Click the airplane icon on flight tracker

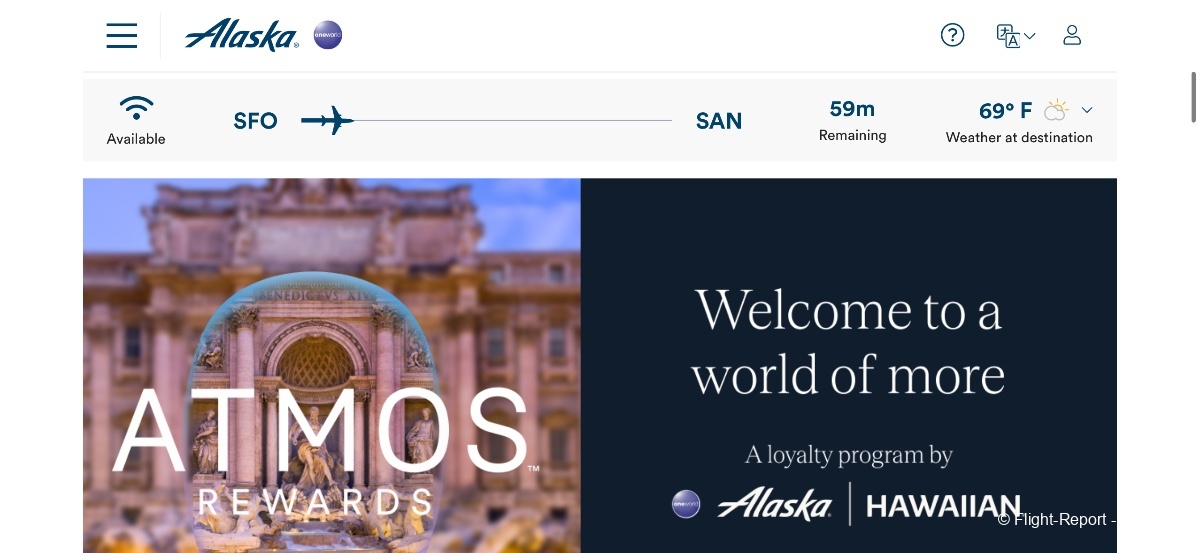tap(328, 121)
